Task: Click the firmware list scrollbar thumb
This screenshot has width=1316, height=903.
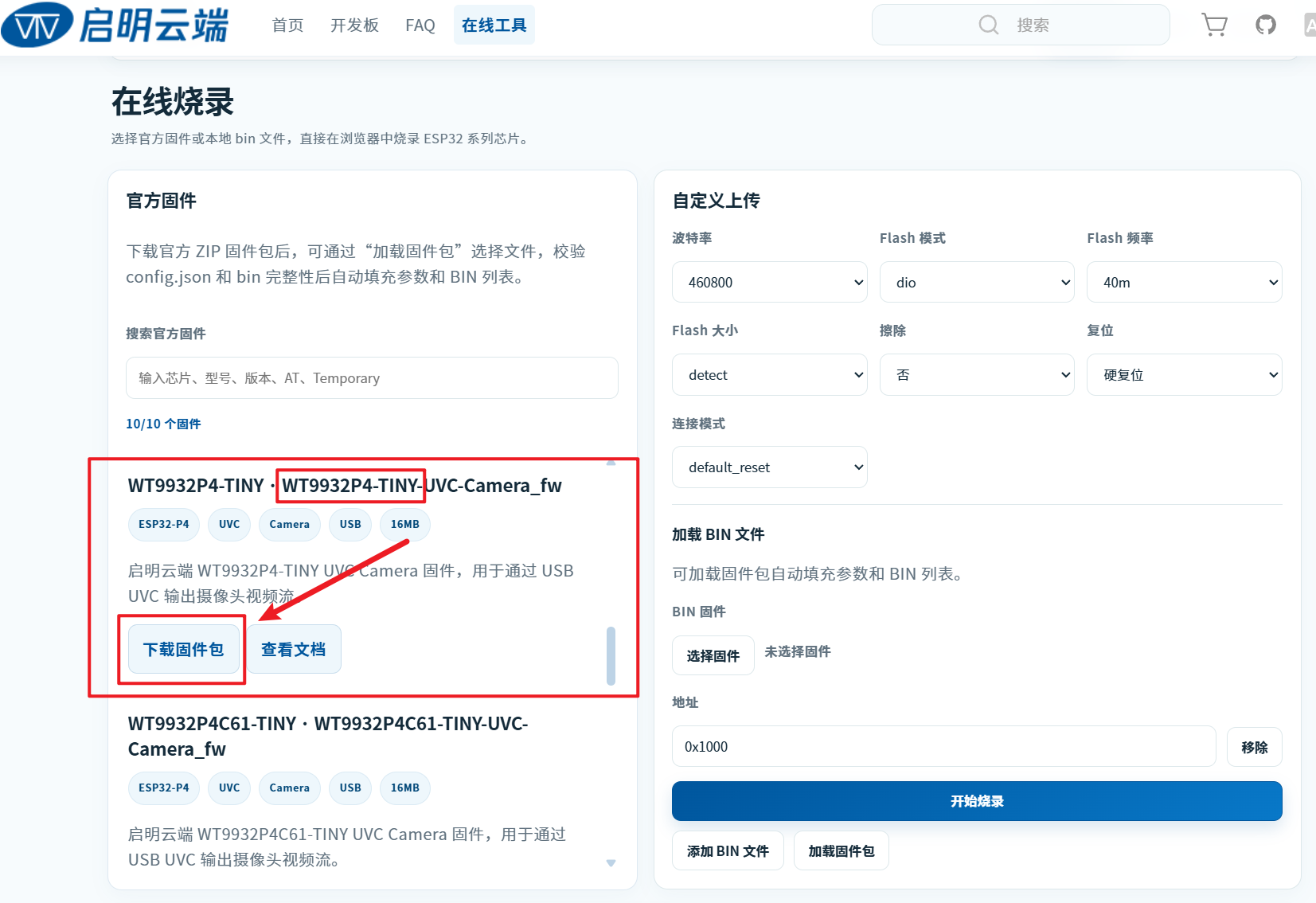Action: (611, 656)
